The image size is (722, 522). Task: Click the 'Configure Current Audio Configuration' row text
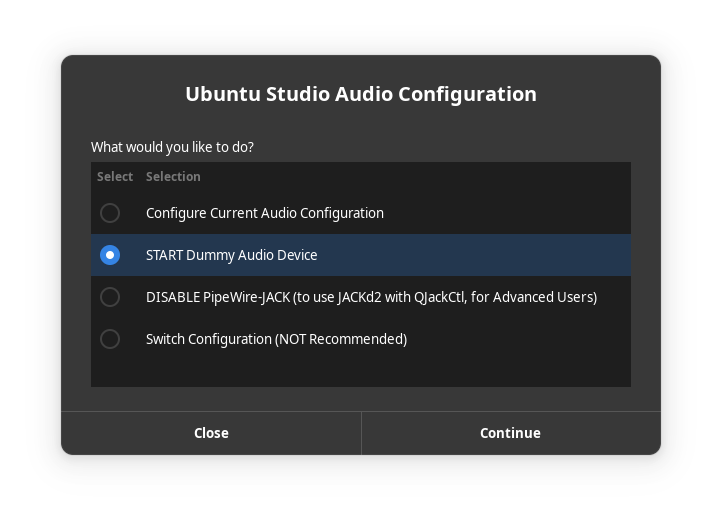point(264,213)
